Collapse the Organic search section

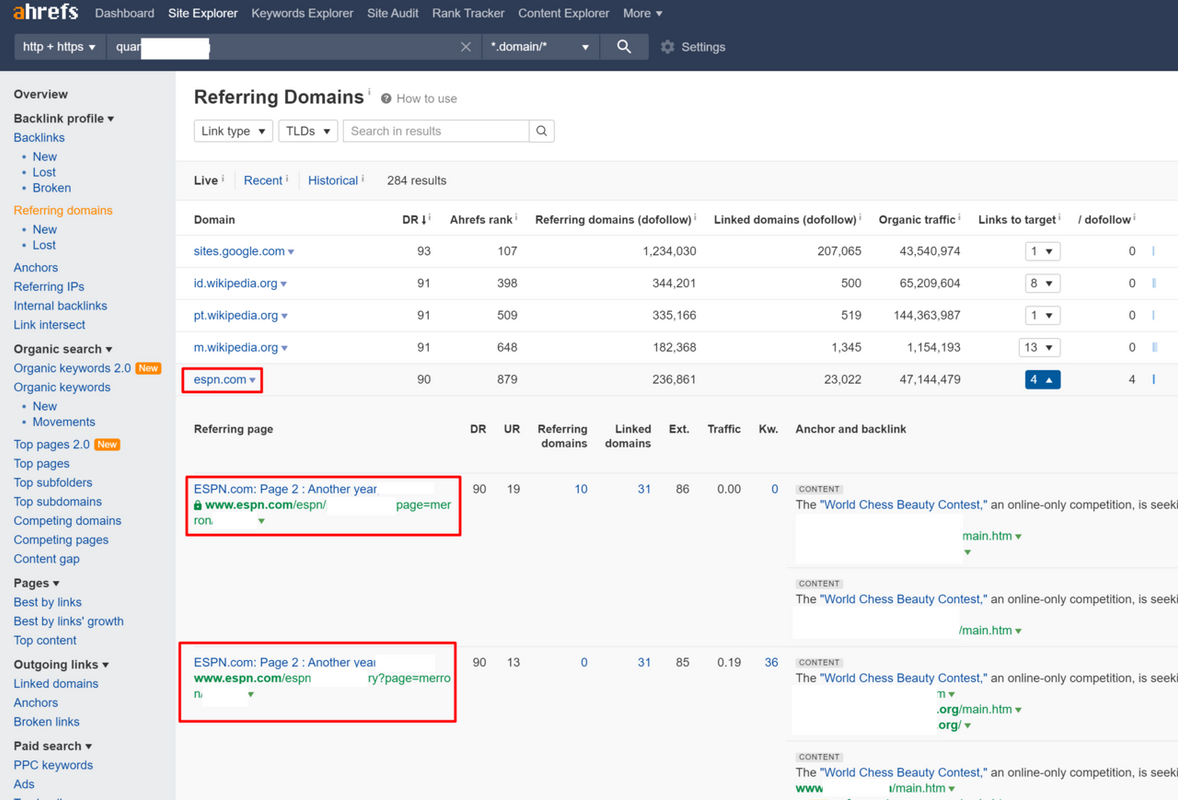pos(63,349)
